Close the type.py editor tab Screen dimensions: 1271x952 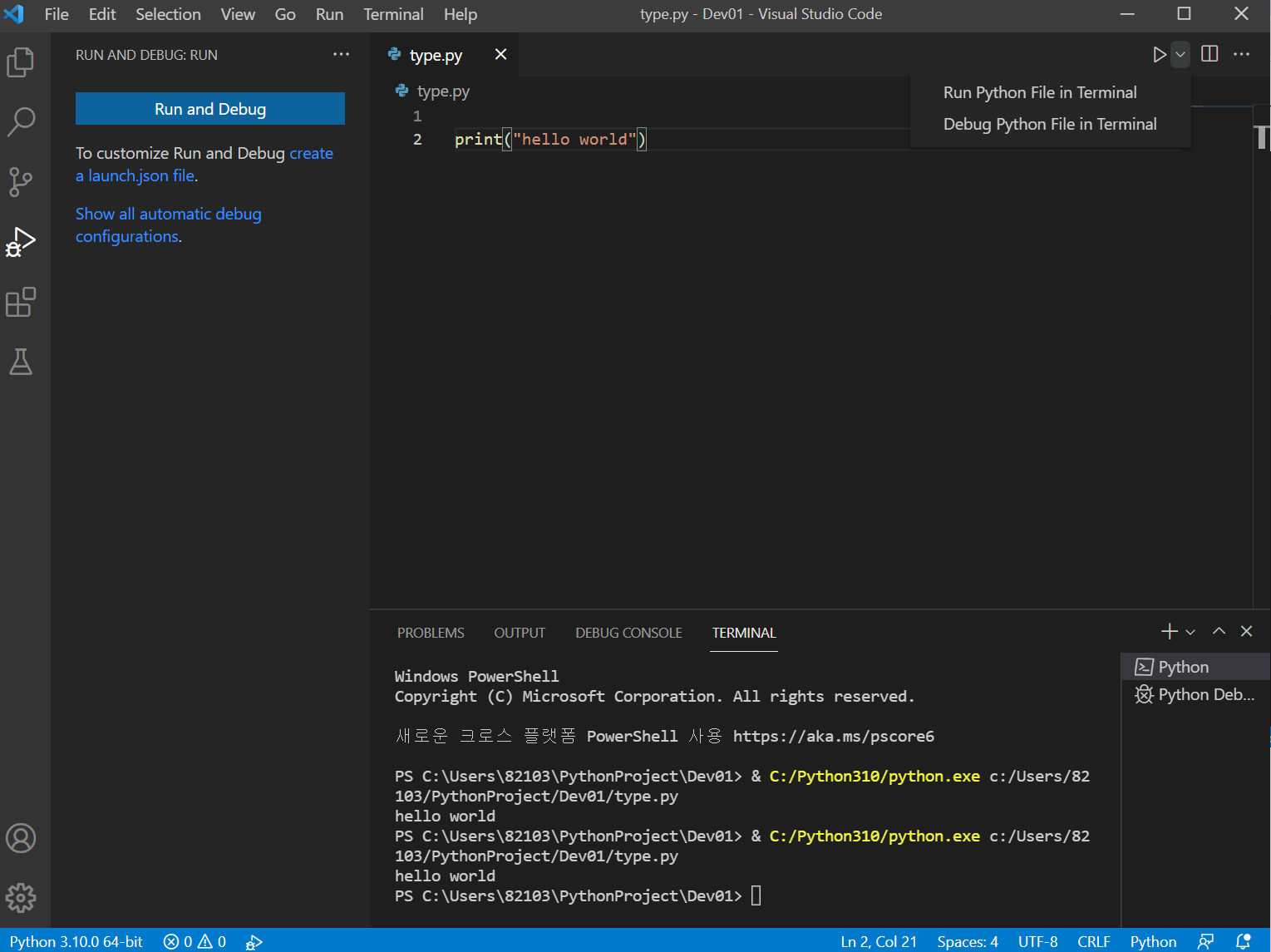click(x=500, y=54)
